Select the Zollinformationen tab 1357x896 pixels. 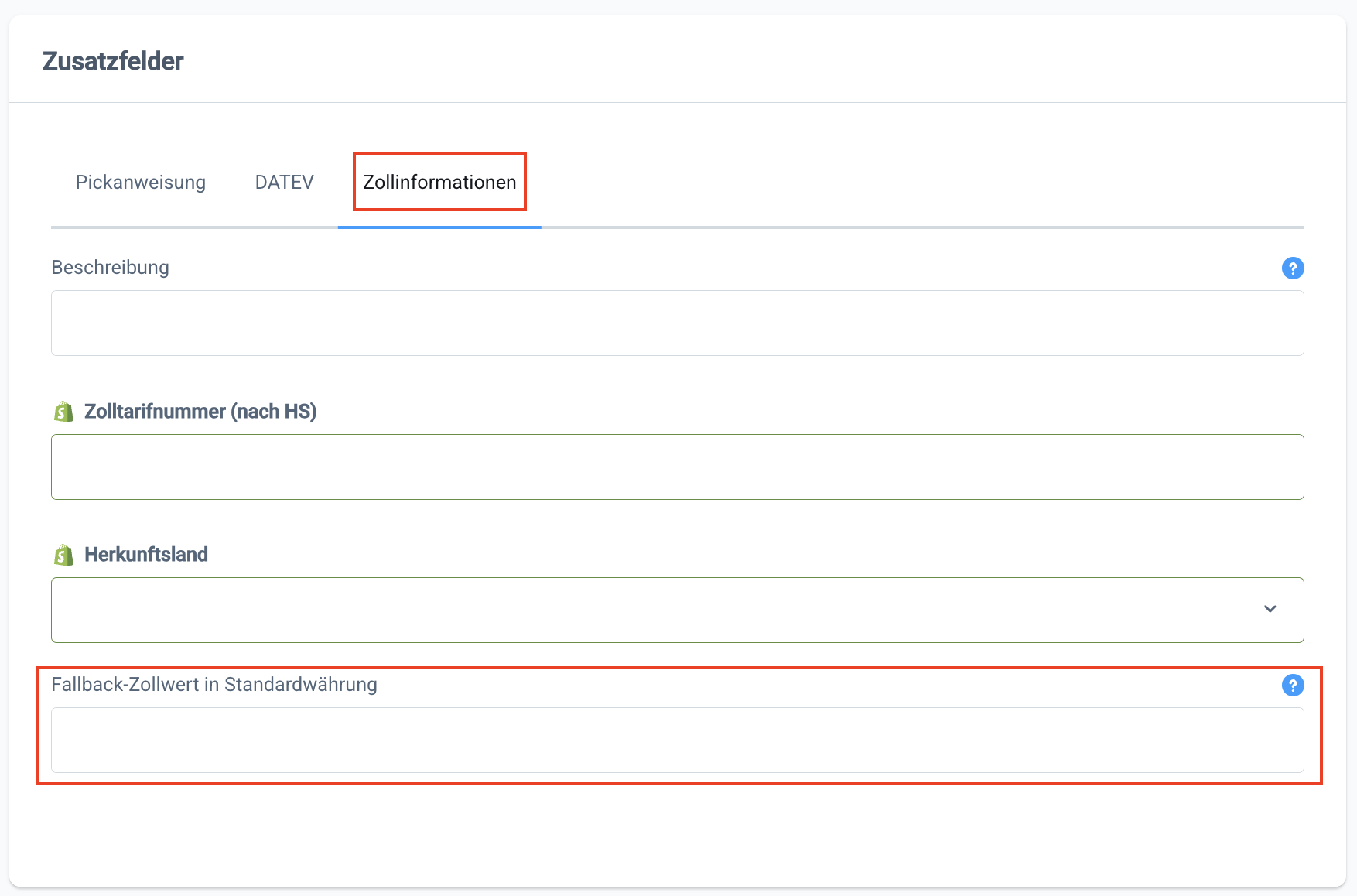click(439, 182)
